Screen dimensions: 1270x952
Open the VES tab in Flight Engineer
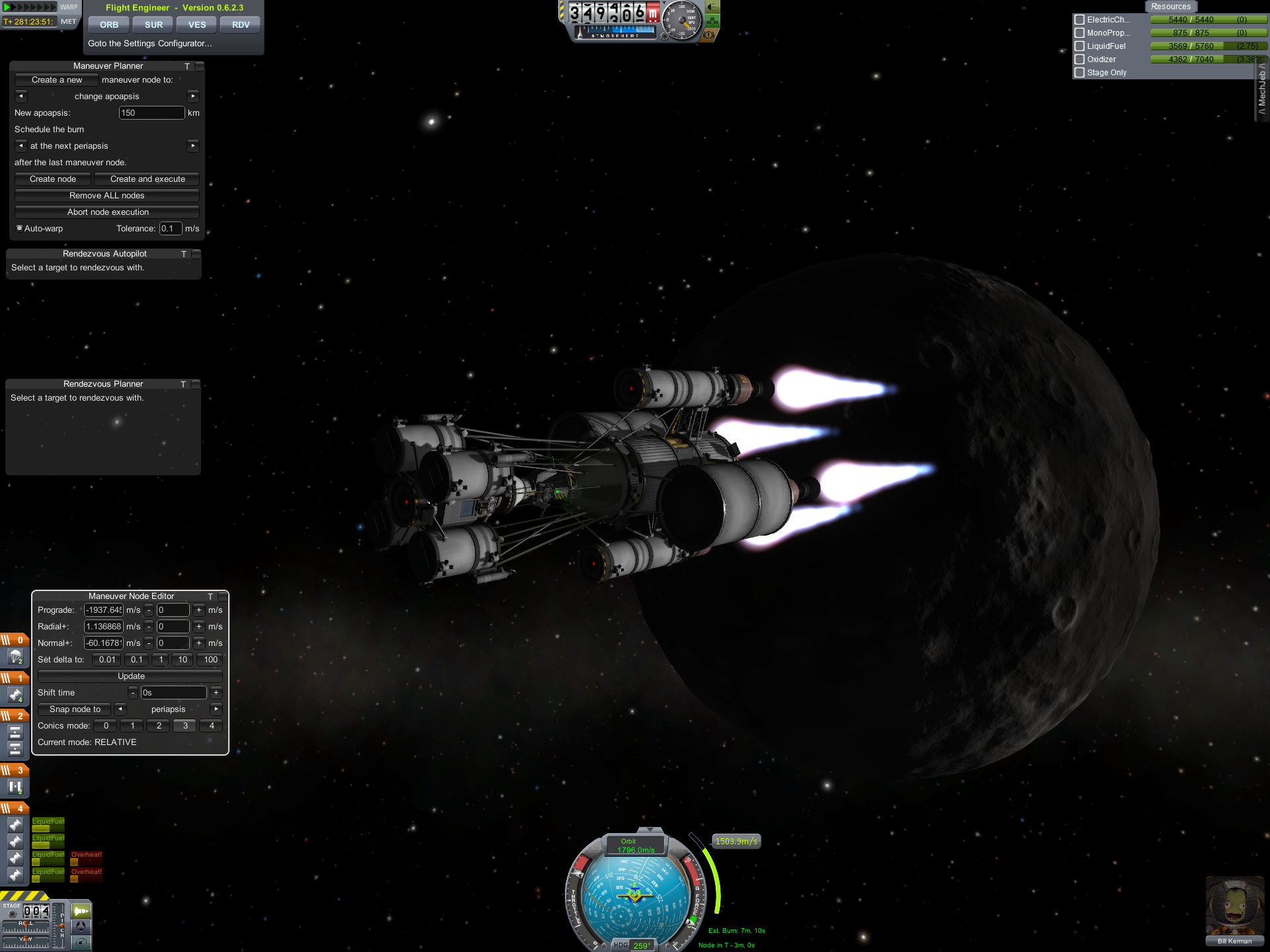197,25
